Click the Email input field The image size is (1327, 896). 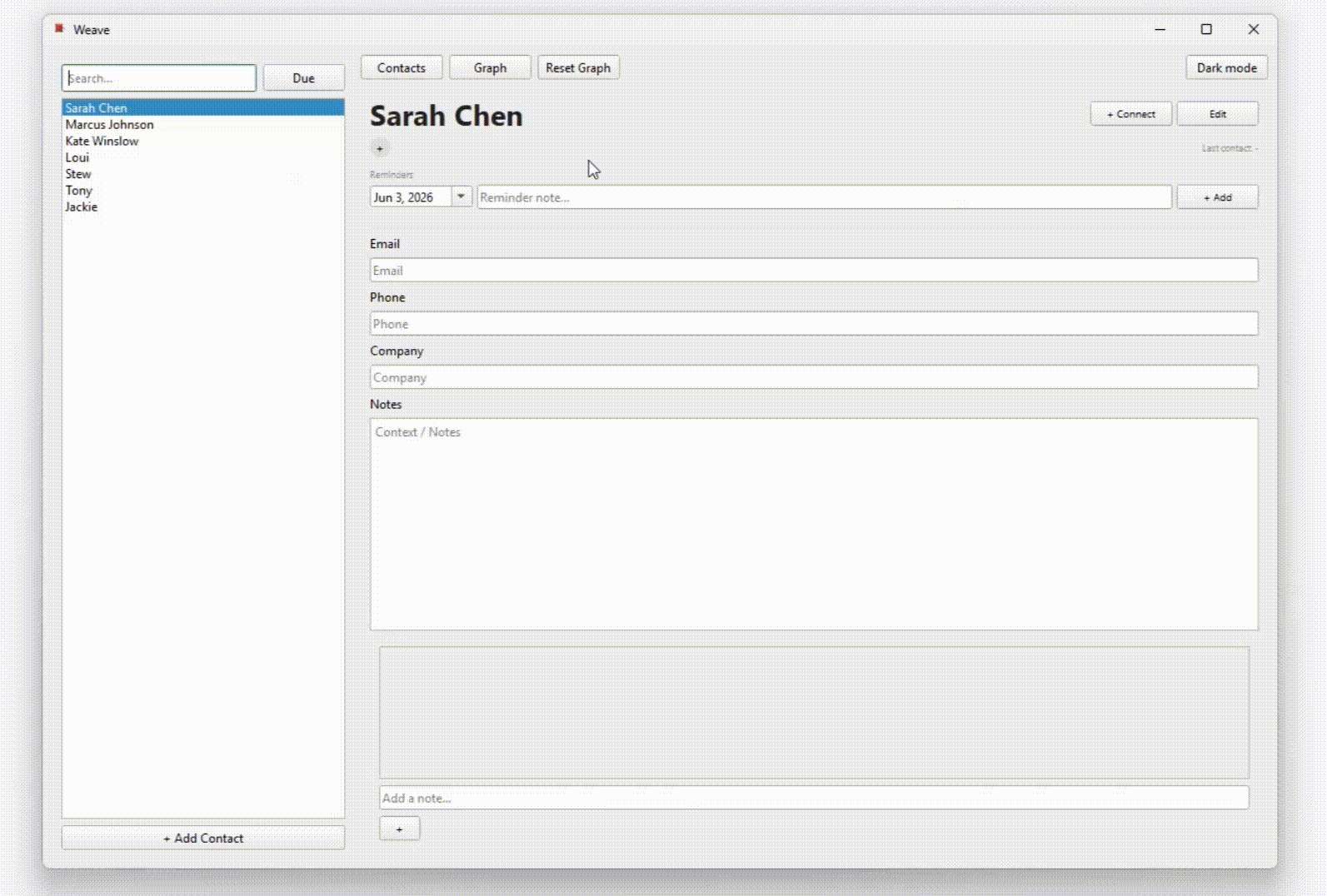(814, 270)
